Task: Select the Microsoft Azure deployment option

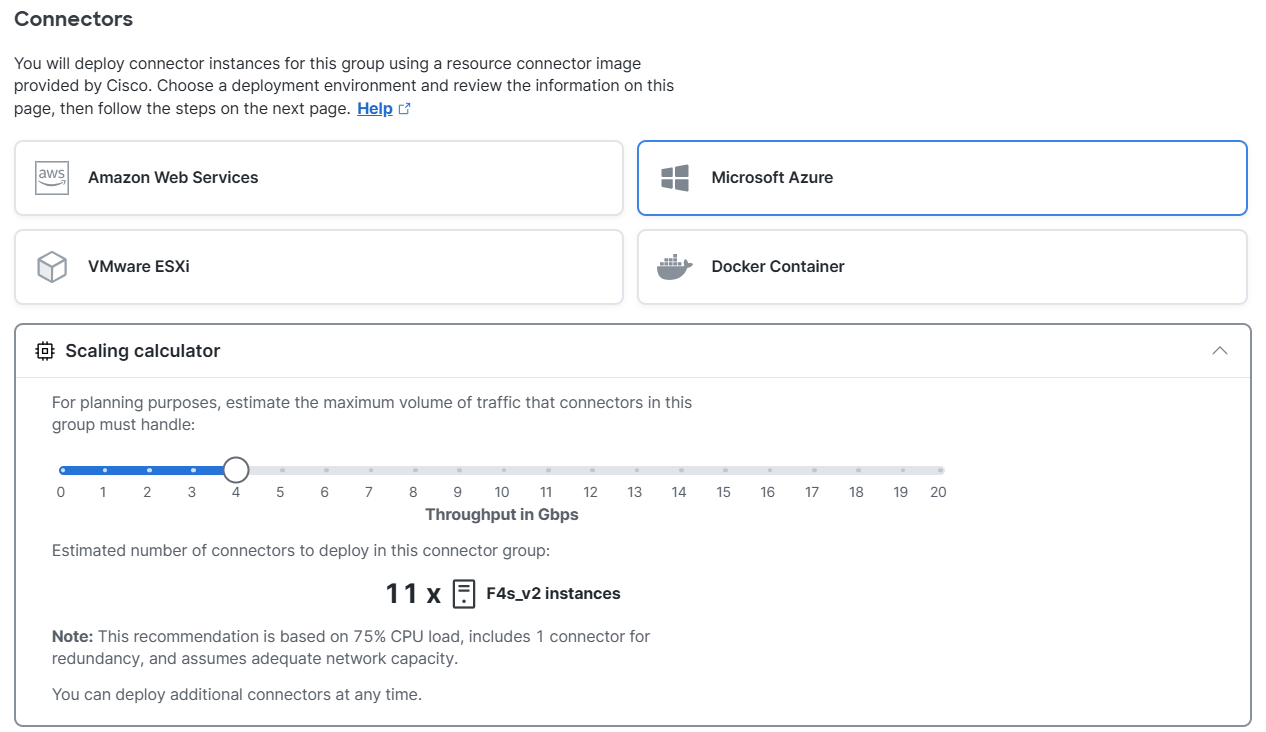Action: (x=942, y=178)
